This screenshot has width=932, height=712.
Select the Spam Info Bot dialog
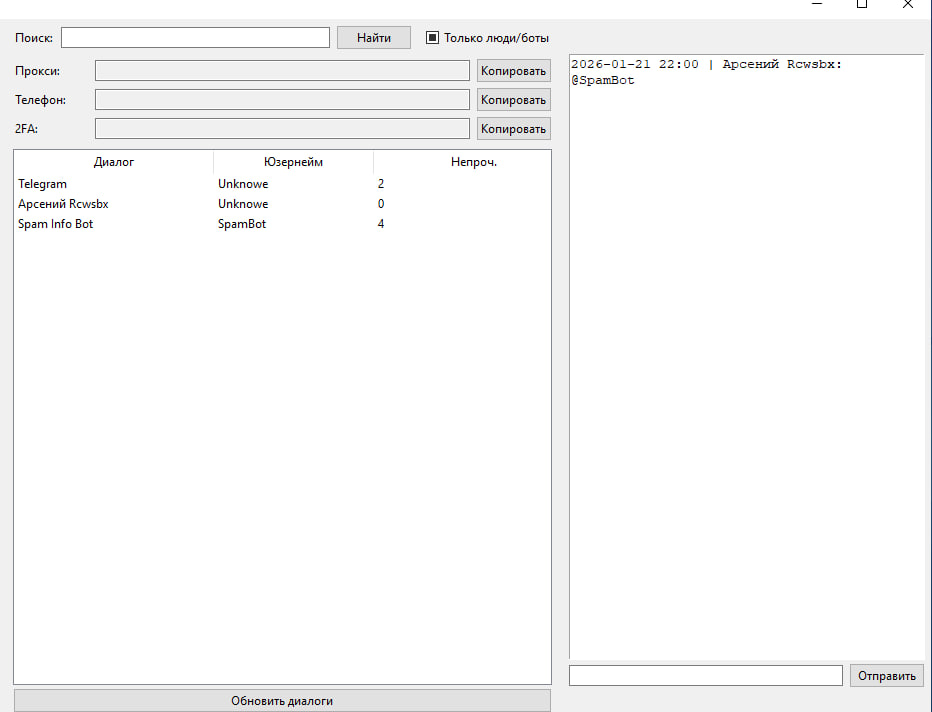(x=56, y=224)
